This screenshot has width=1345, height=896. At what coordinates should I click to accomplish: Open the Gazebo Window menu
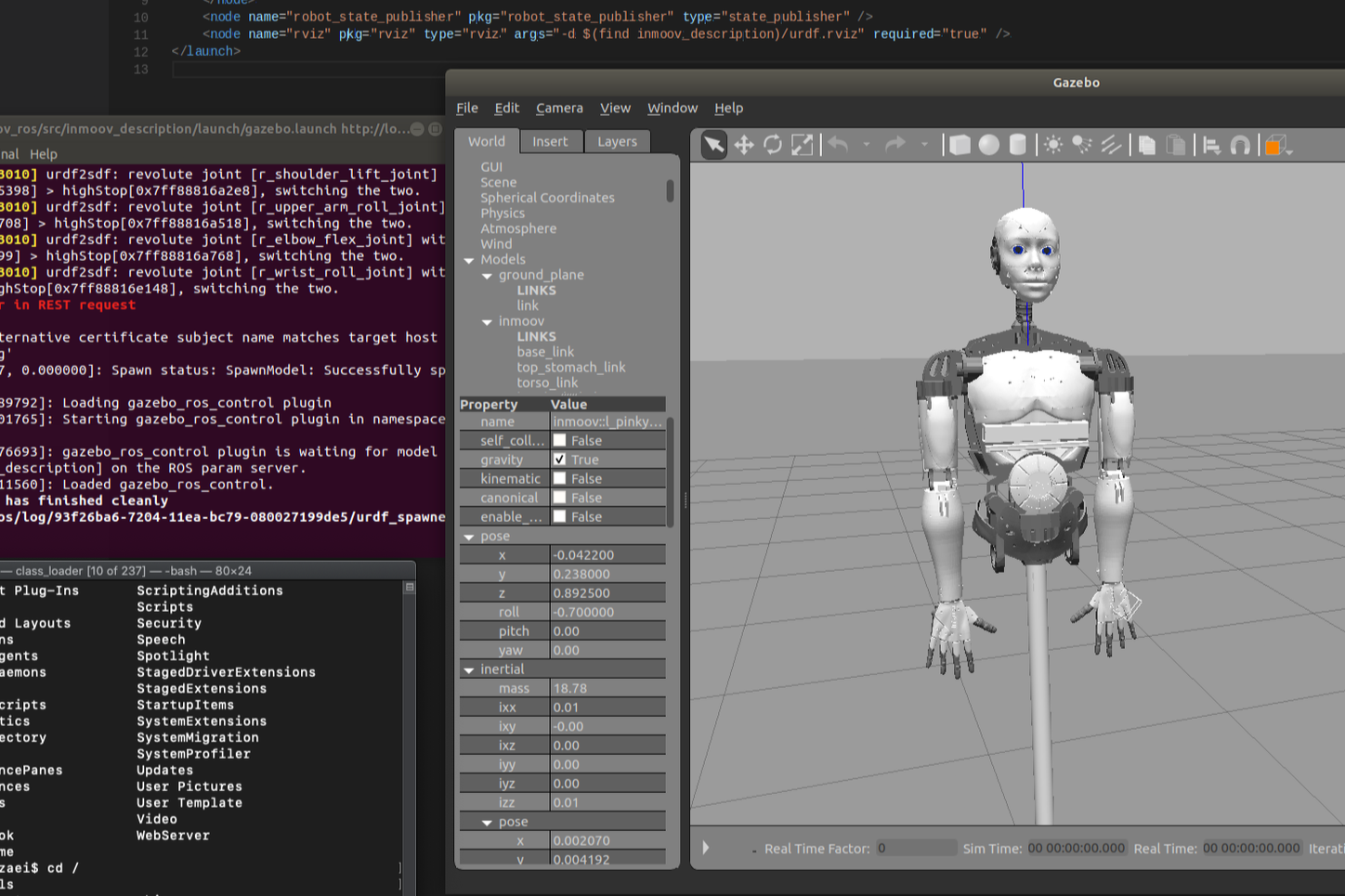coord(672,108)
